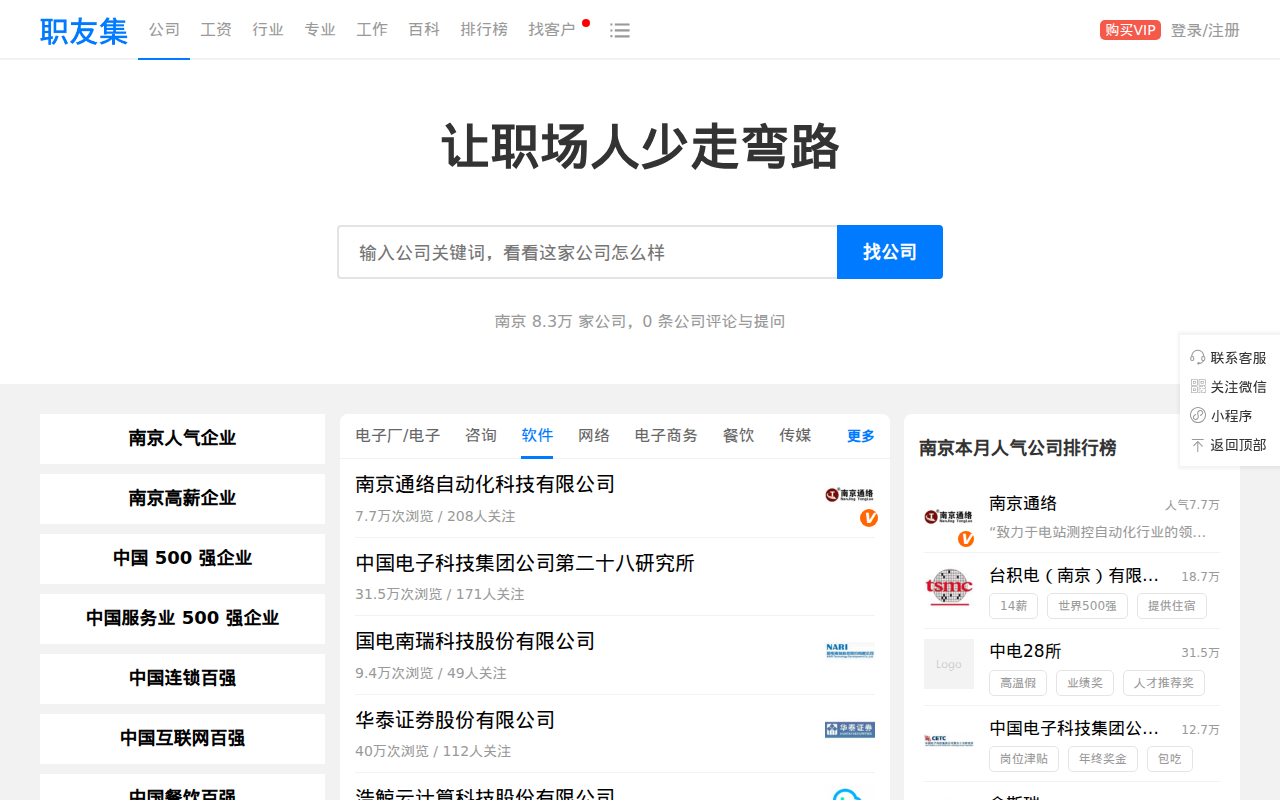Open the 中国服务业 500 强企业 category
The width and height of the screenshot is (1280, 800).
point(182,619)
